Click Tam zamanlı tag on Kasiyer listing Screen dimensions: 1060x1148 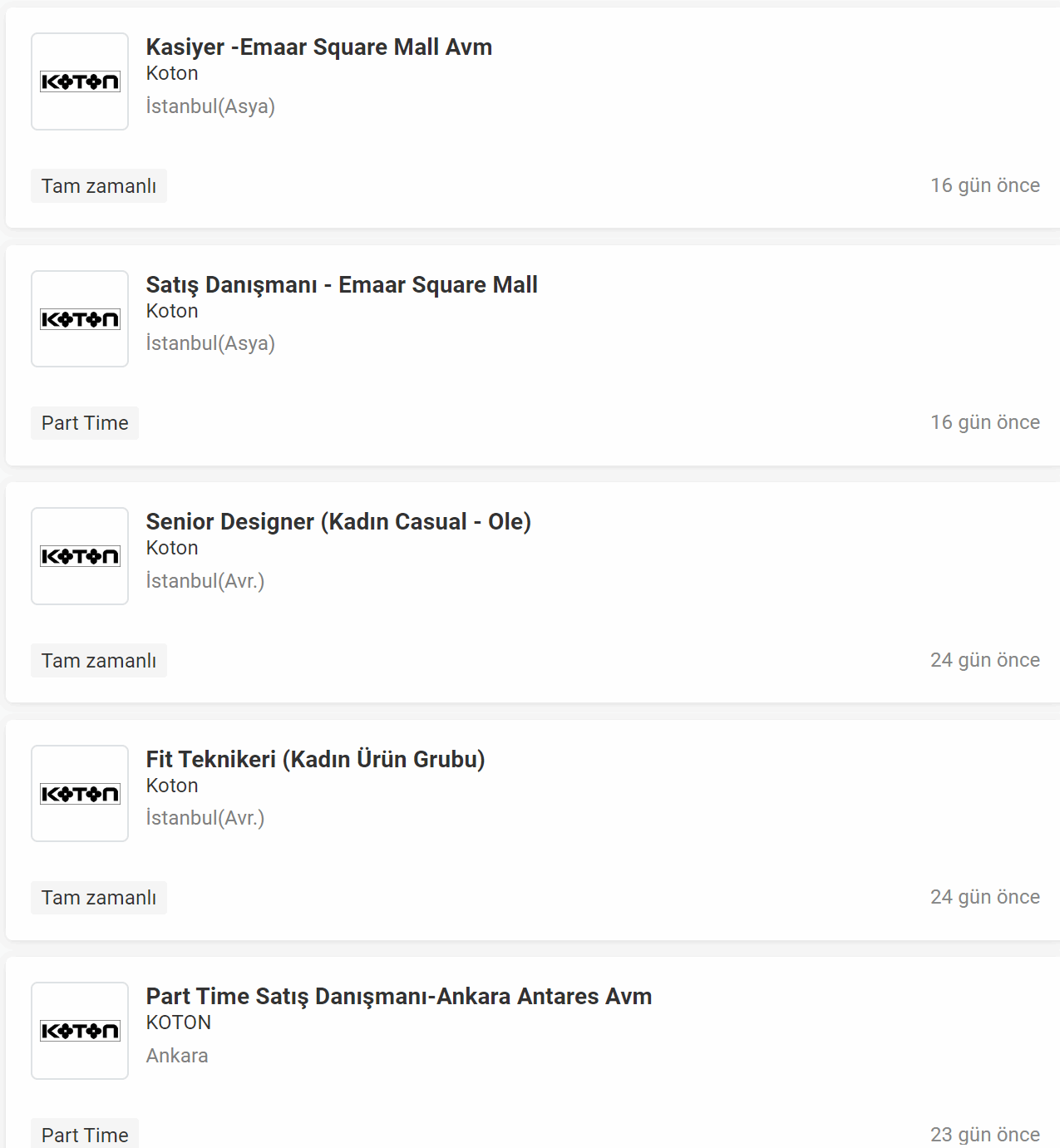[x=99, y=186]
